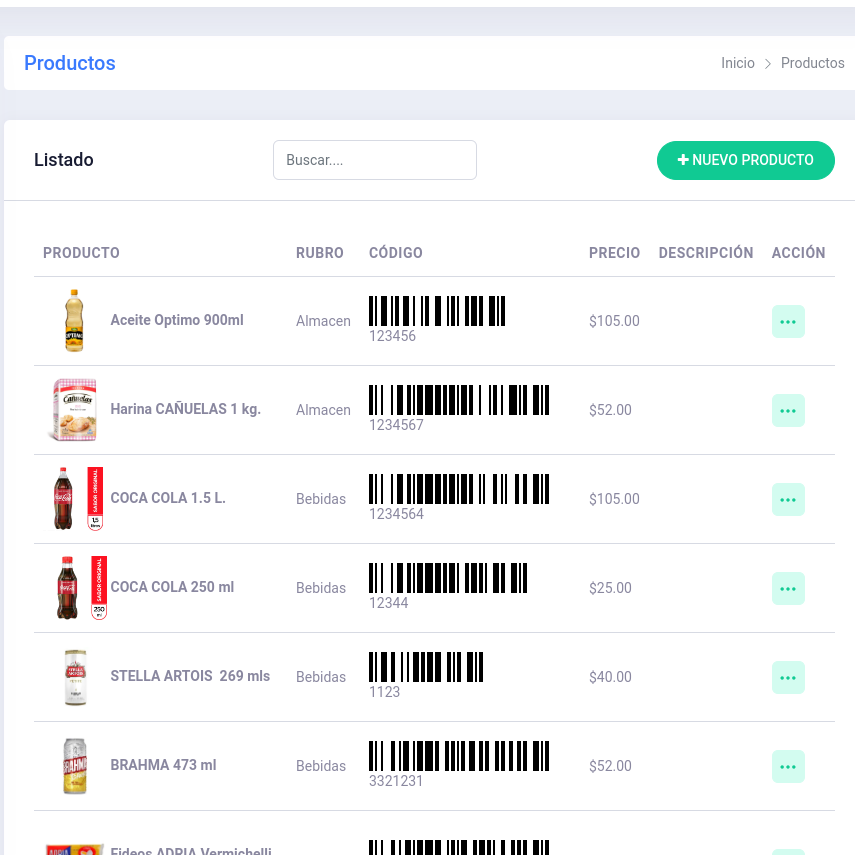Viewport: 855px width, 855px height.
Task: Focus the Buscar search field
Action: (x=374, y=160)
